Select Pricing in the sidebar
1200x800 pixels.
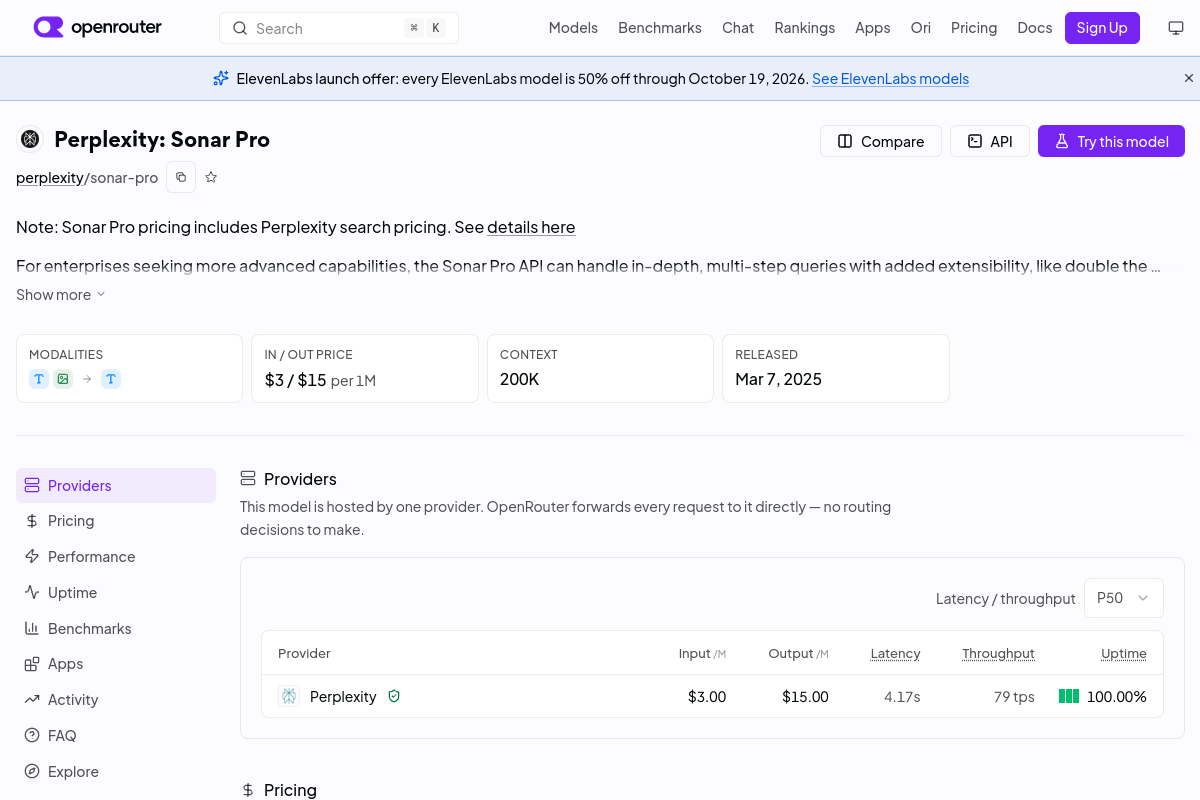tap(116, 521)
